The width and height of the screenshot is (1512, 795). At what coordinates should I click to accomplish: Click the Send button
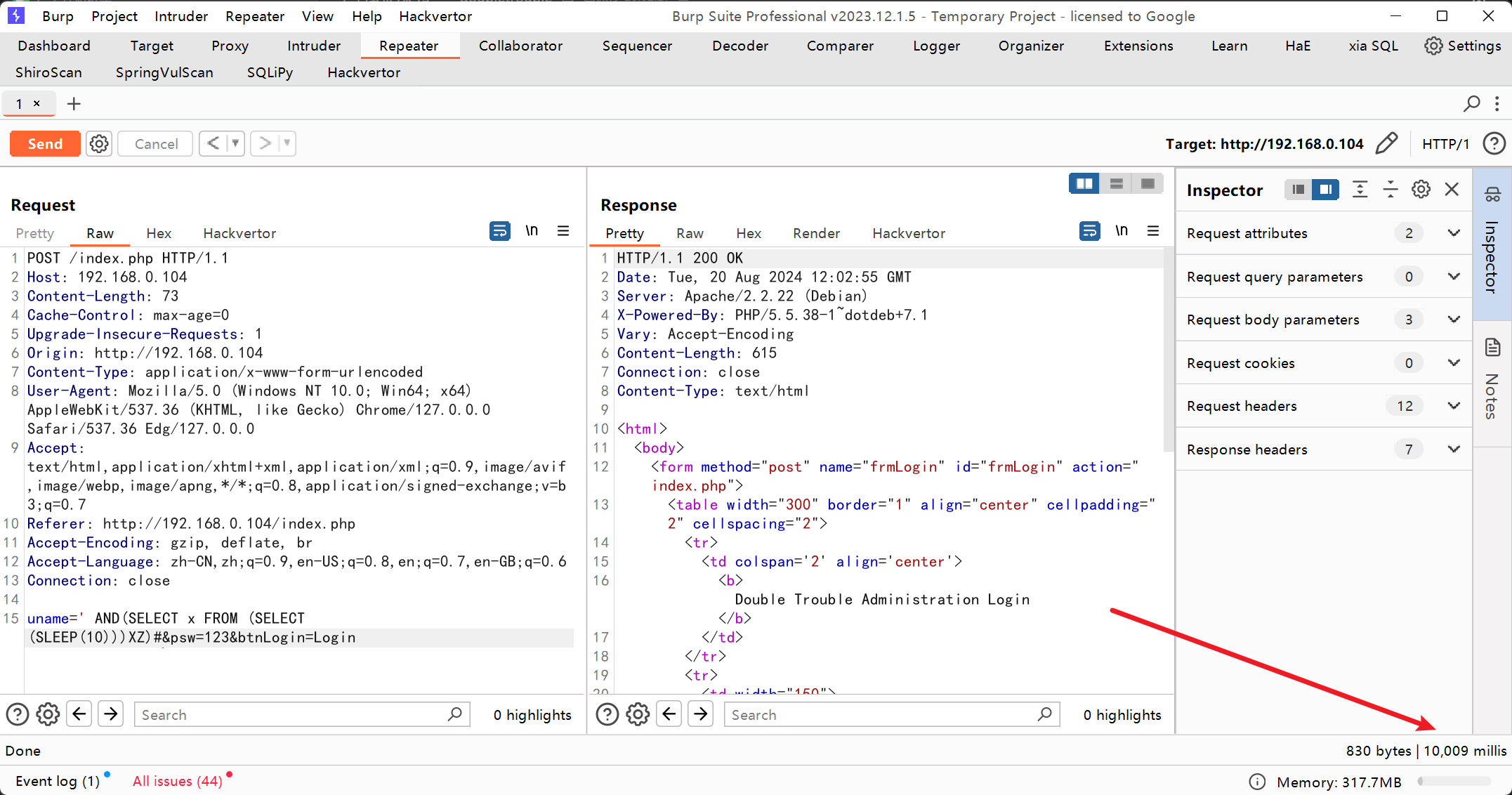pos(45,144)
